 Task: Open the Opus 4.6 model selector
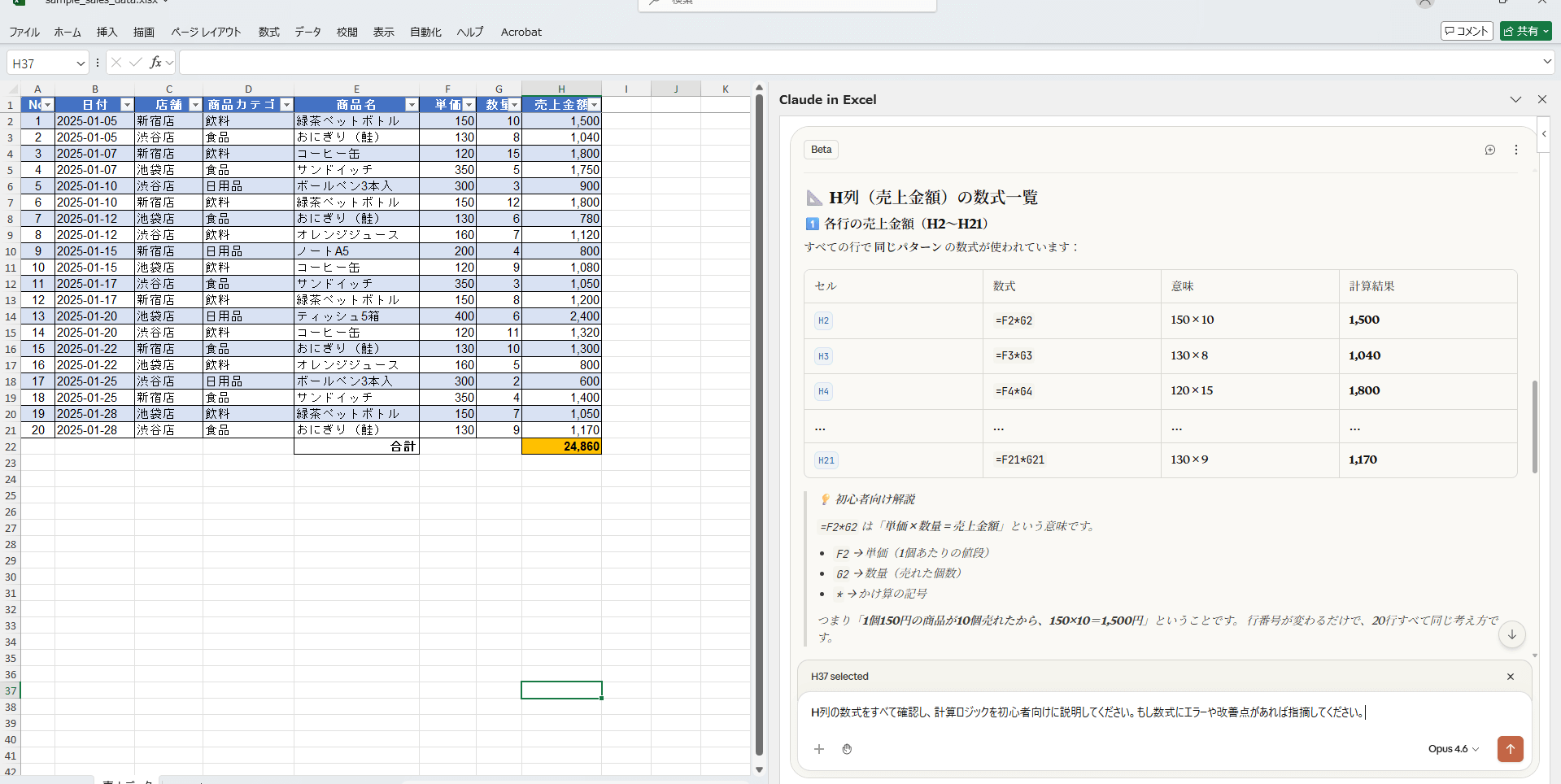(x=1453, y=749)
